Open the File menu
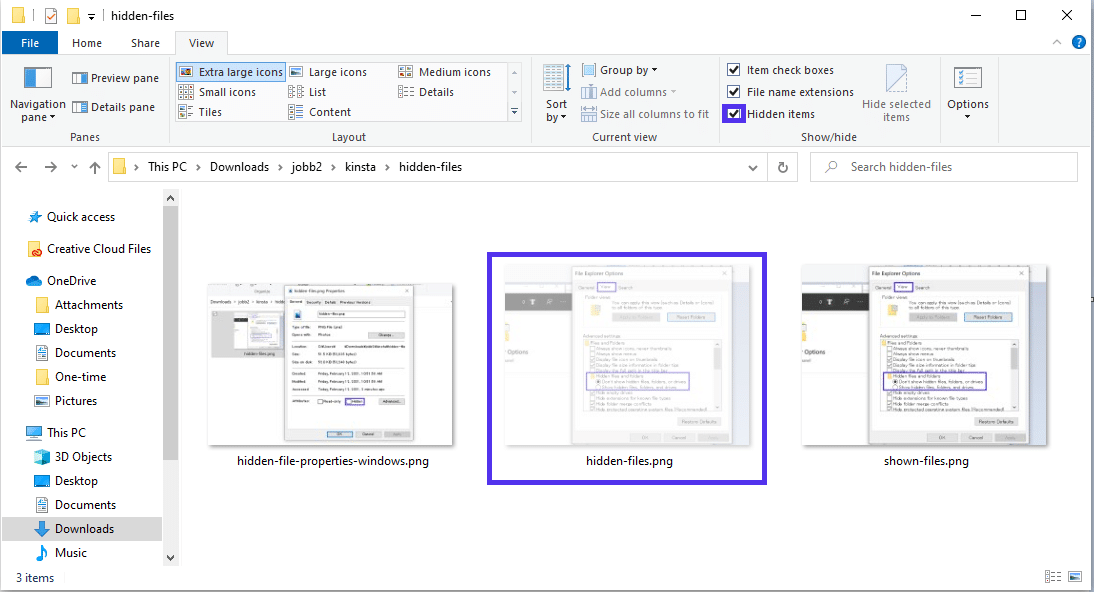 [29, 43]
